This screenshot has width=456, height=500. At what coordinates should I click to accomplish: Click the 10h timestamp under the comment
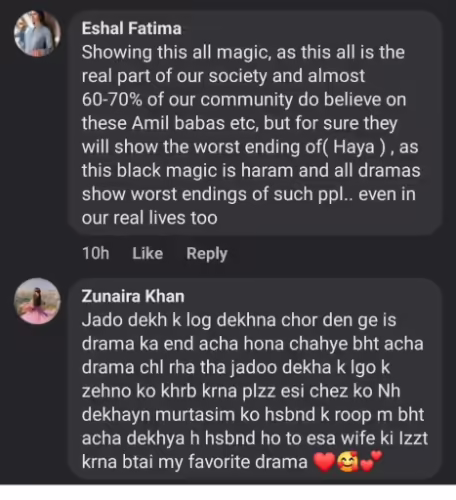96,253
